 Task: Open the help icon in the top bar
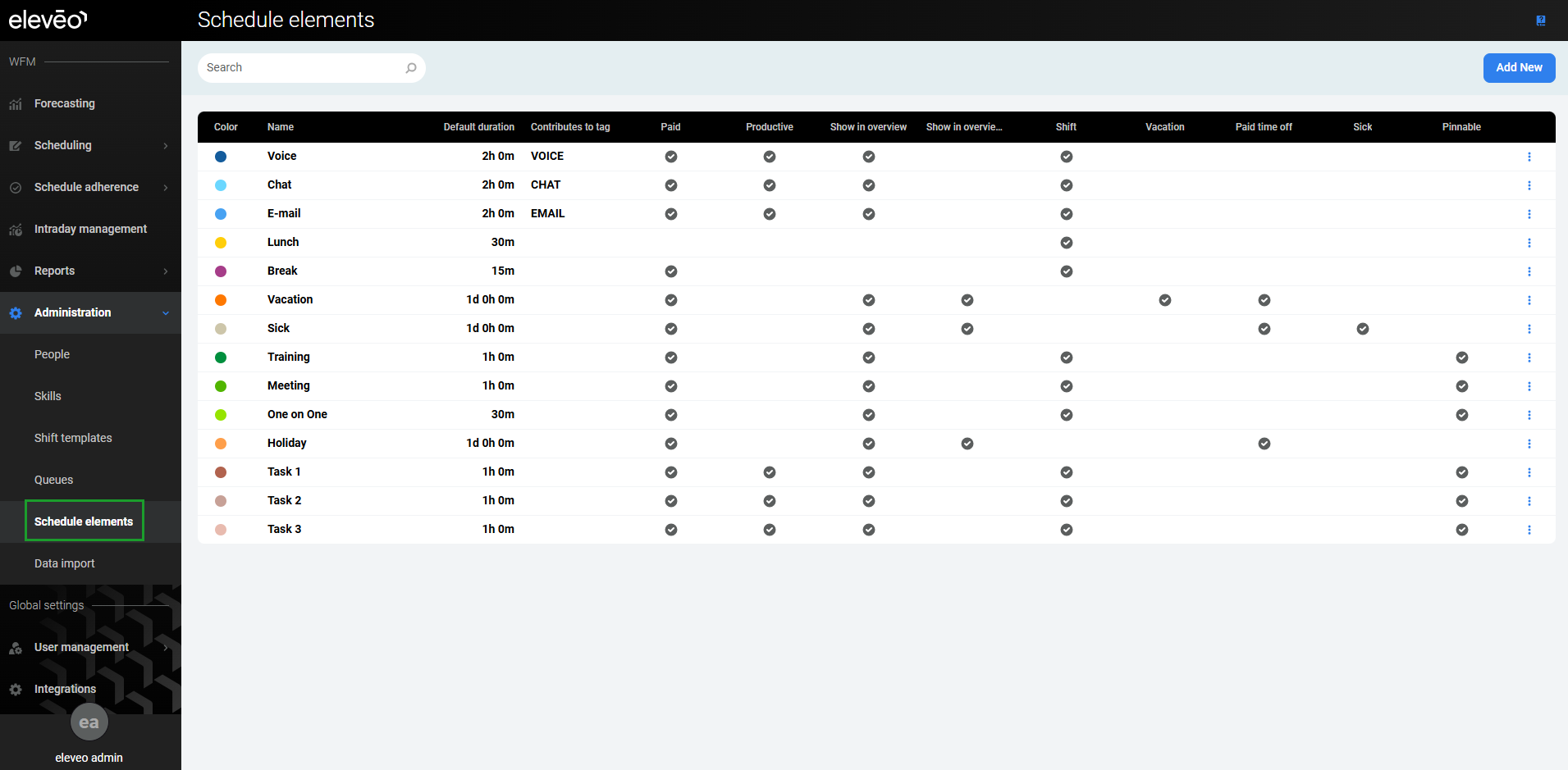point(1541,21)
